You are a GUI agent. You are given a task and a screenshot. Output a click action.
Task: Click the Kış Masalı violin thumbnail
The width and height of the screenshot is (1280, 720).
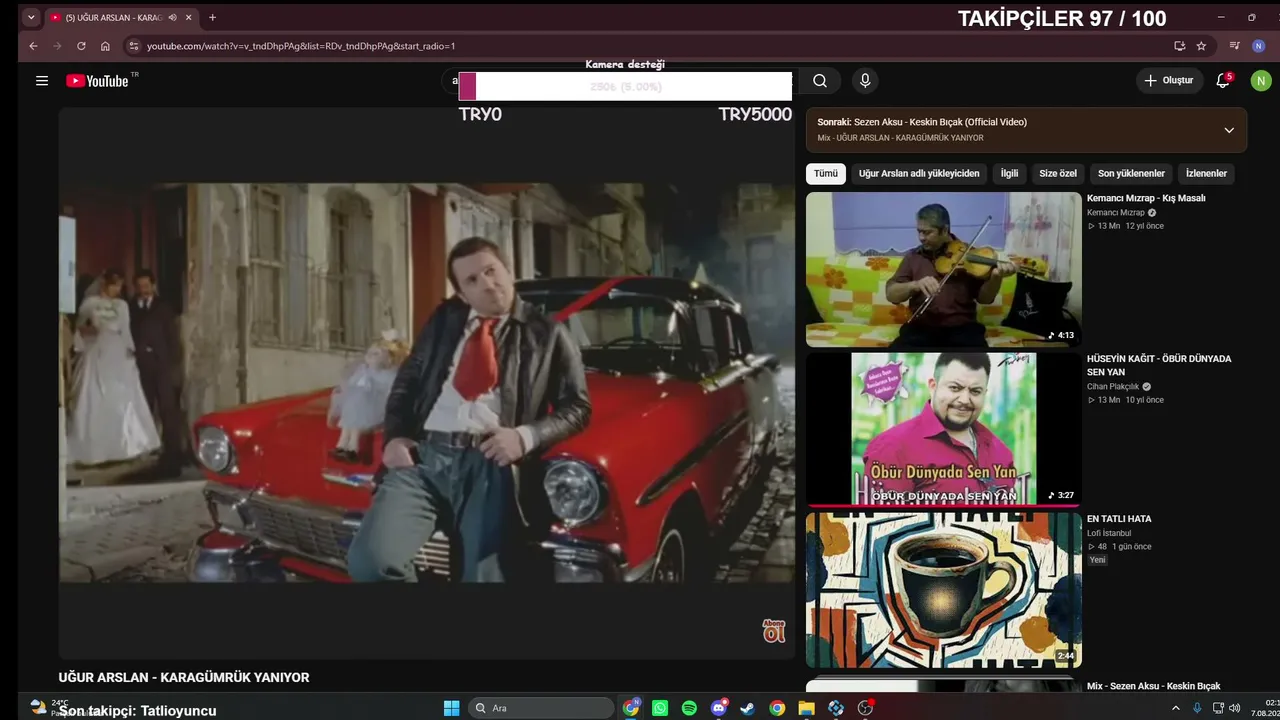[x=944, y=269]
